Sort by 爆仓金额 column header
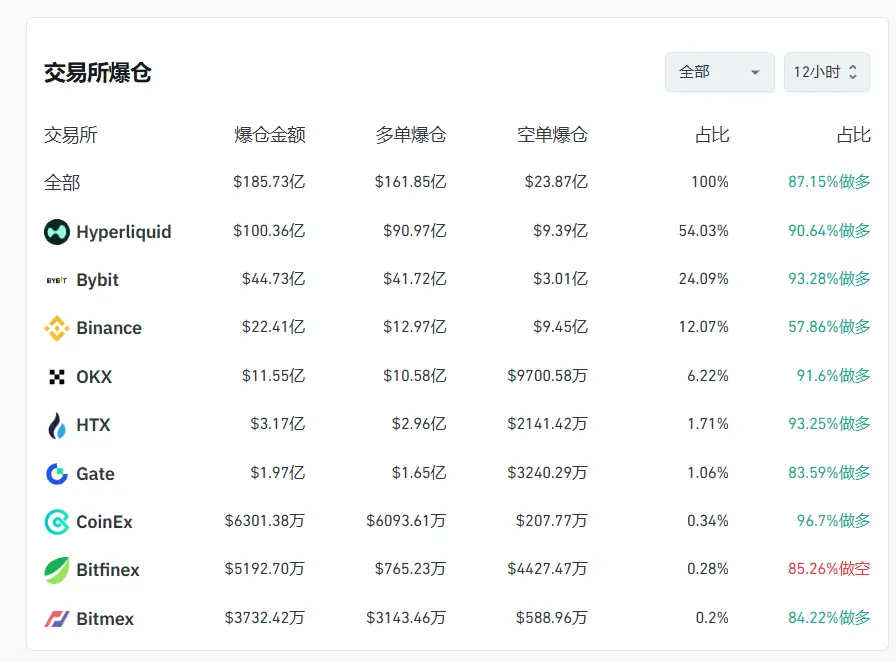 pyautogui.click(x=269, y=135)
